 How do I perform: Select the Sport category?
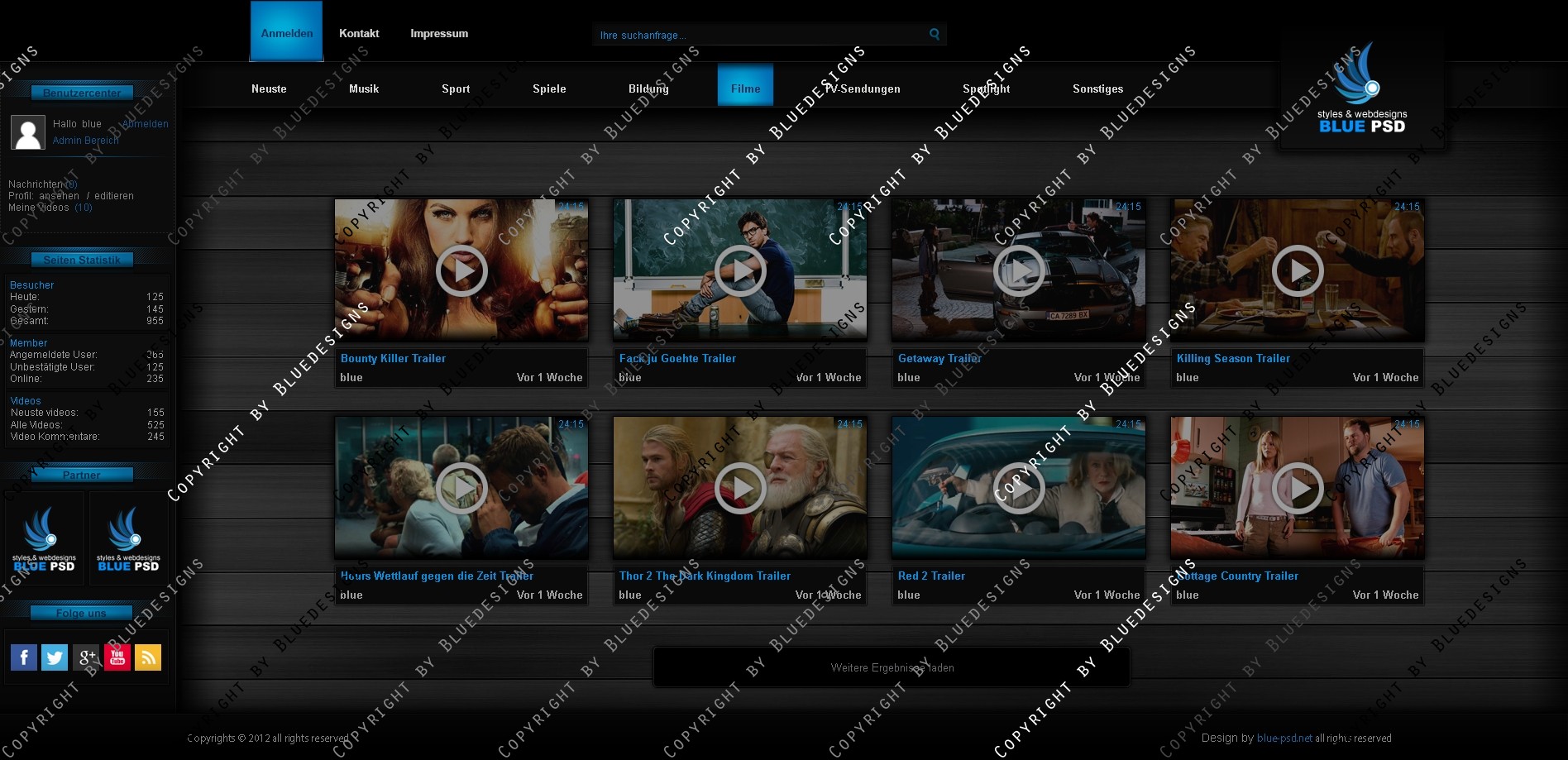pos(456,88)
